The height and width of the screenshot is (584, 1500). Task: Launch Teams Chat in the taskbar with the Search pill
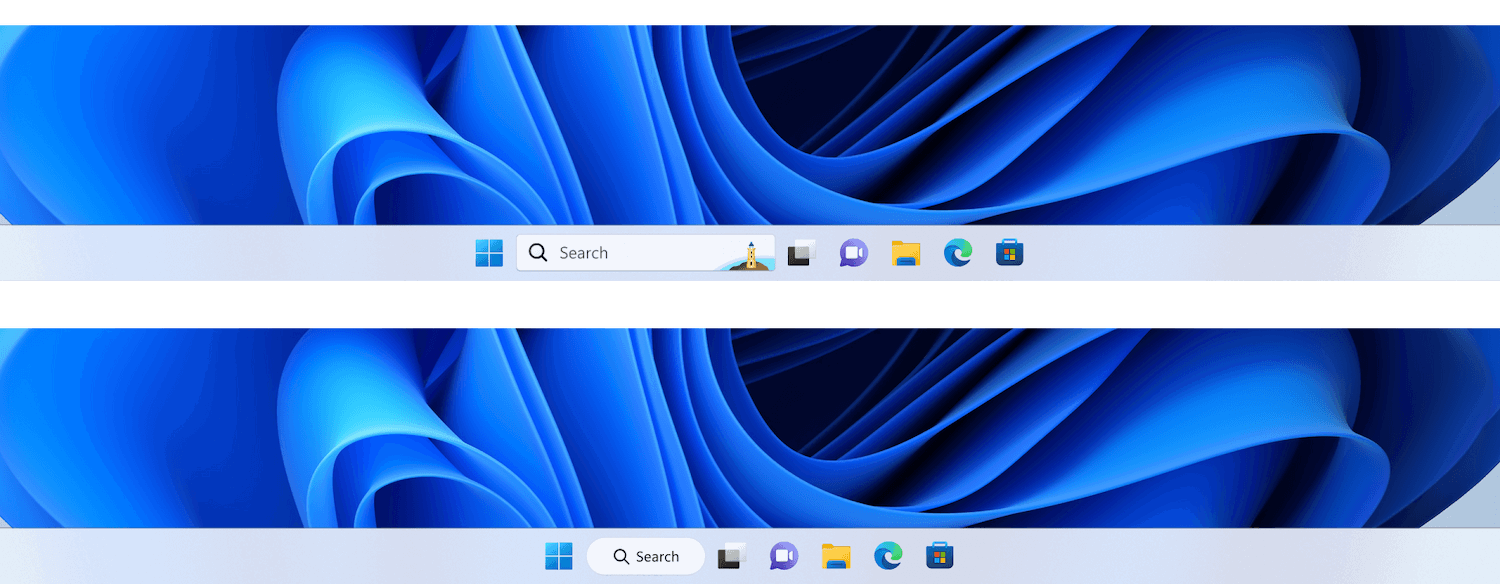pos(784,556)
